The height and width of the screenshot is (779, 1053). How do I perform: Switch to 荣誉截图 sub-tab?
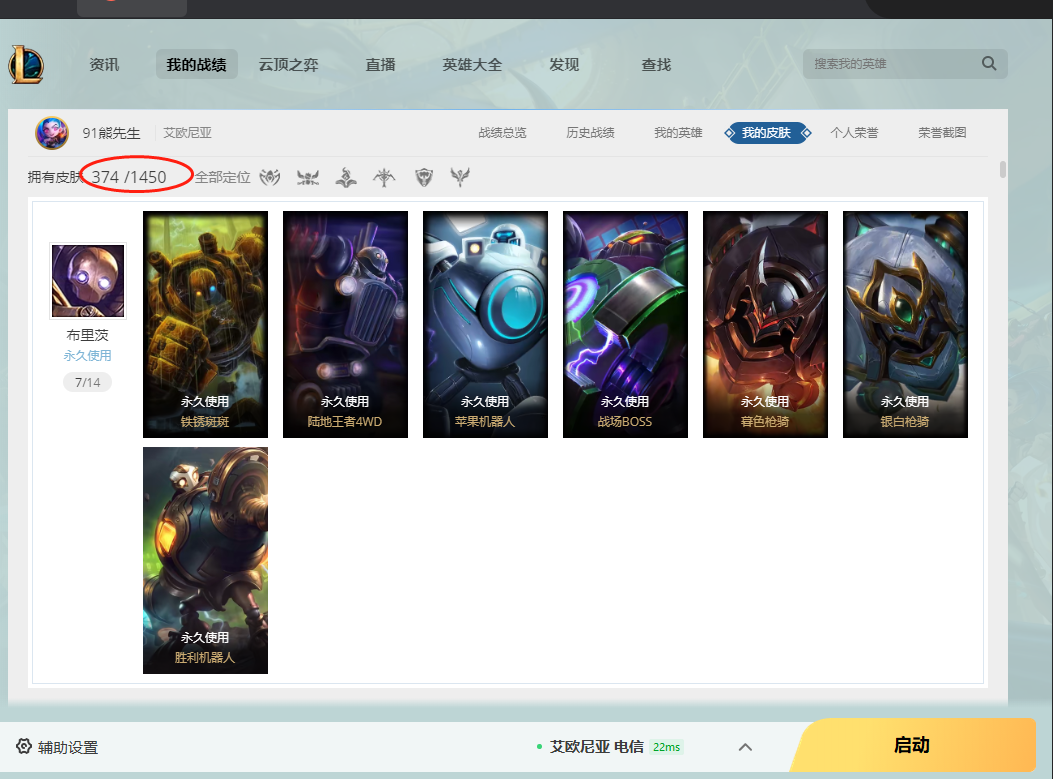point(942,133)
